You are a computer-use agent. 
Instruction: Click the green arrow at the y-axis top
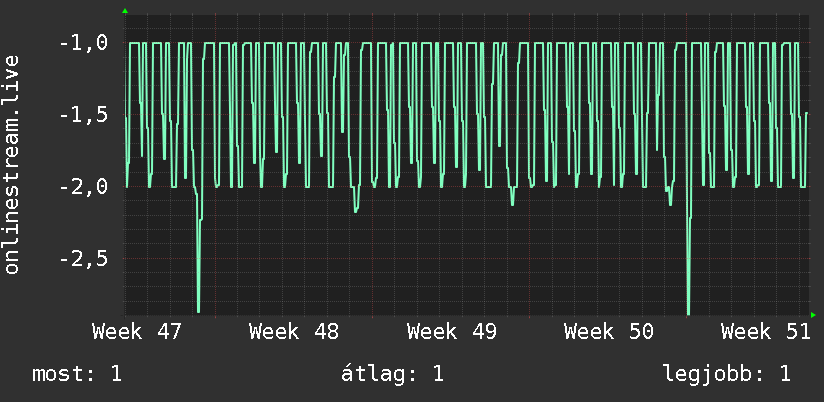coord(125,11)
